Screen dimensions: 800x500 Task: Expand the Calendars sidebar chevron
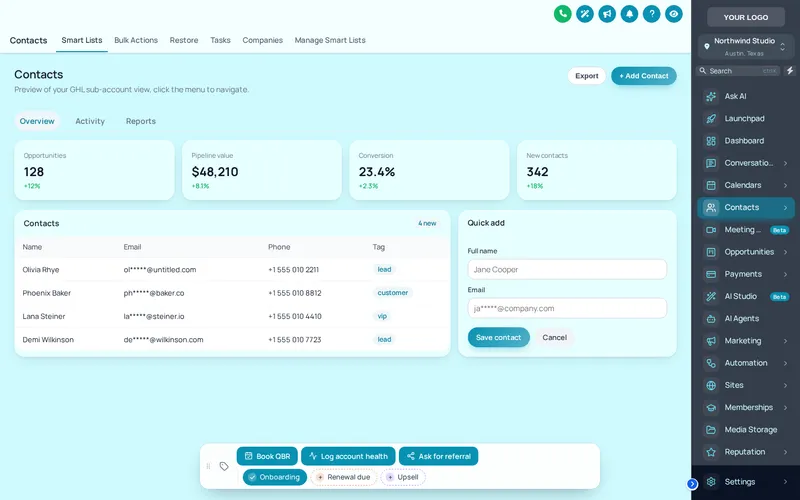click(x=785, y=185)
